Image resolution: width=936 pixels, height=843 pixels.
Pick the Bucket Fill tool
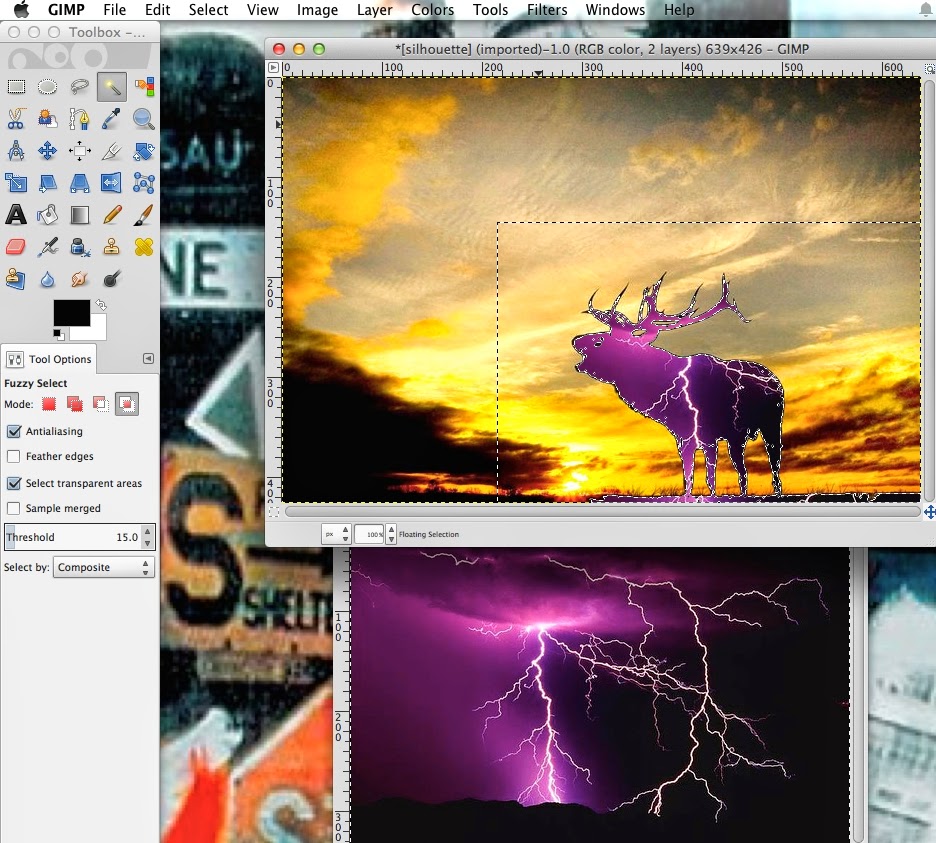click(x=48, y=214)
